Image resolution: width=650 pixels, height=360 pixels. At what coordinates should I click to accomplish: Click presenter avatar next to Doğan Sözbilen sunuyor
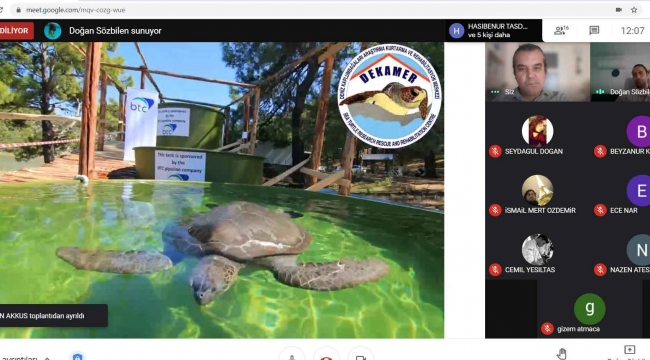pyautogui.click(x=53, y=31)
